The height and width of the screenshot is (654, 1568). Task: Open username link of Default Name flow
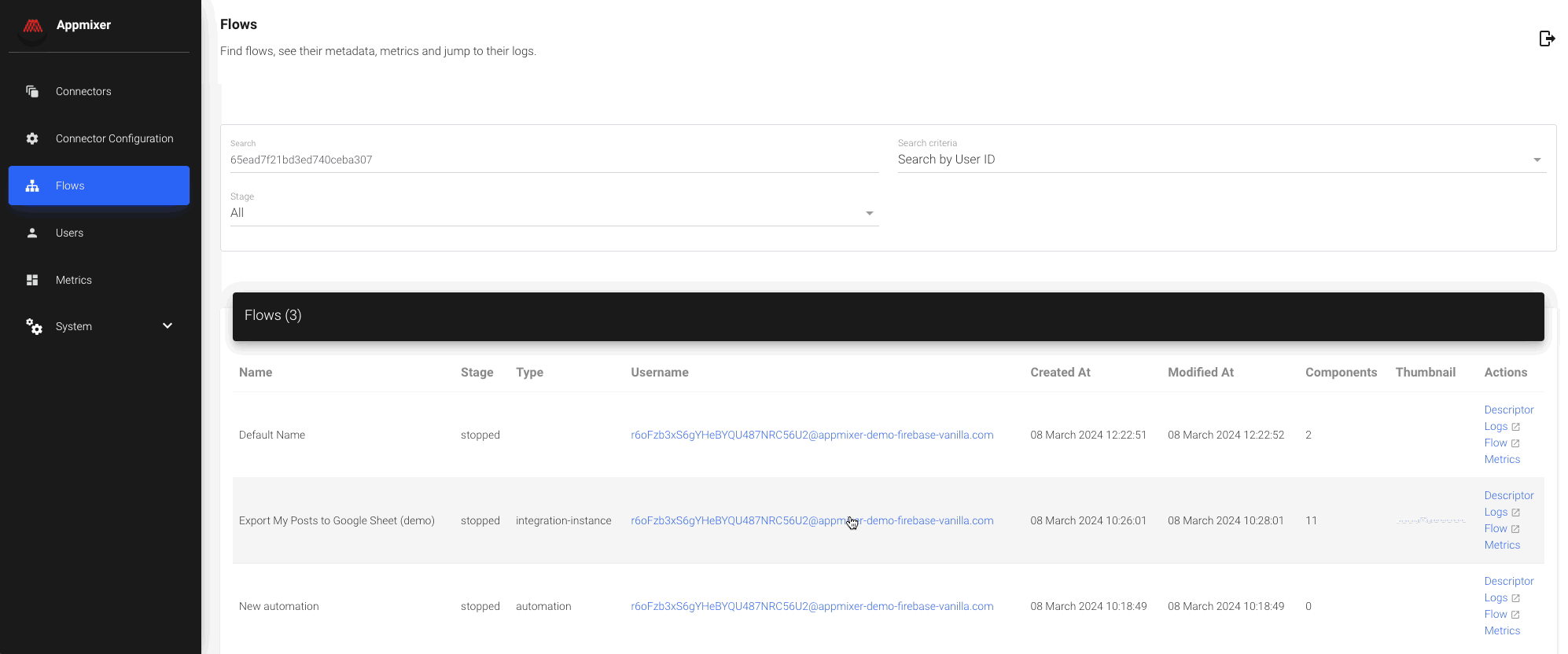tap(812, 435)
